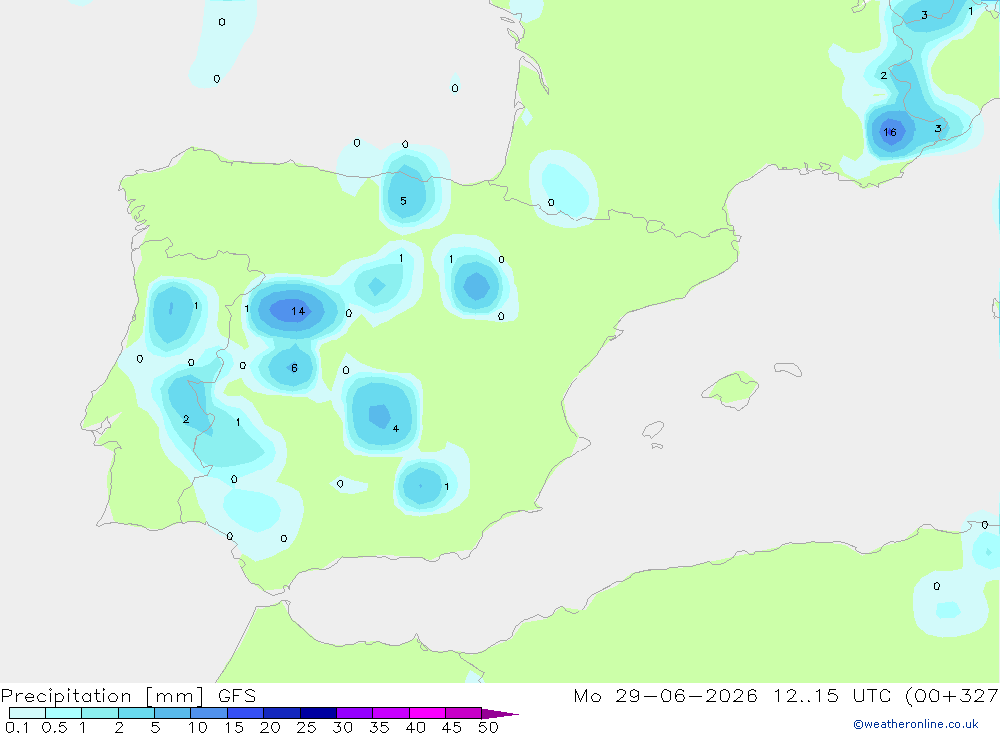Click the legend label '0.5'

pos(54,727)
